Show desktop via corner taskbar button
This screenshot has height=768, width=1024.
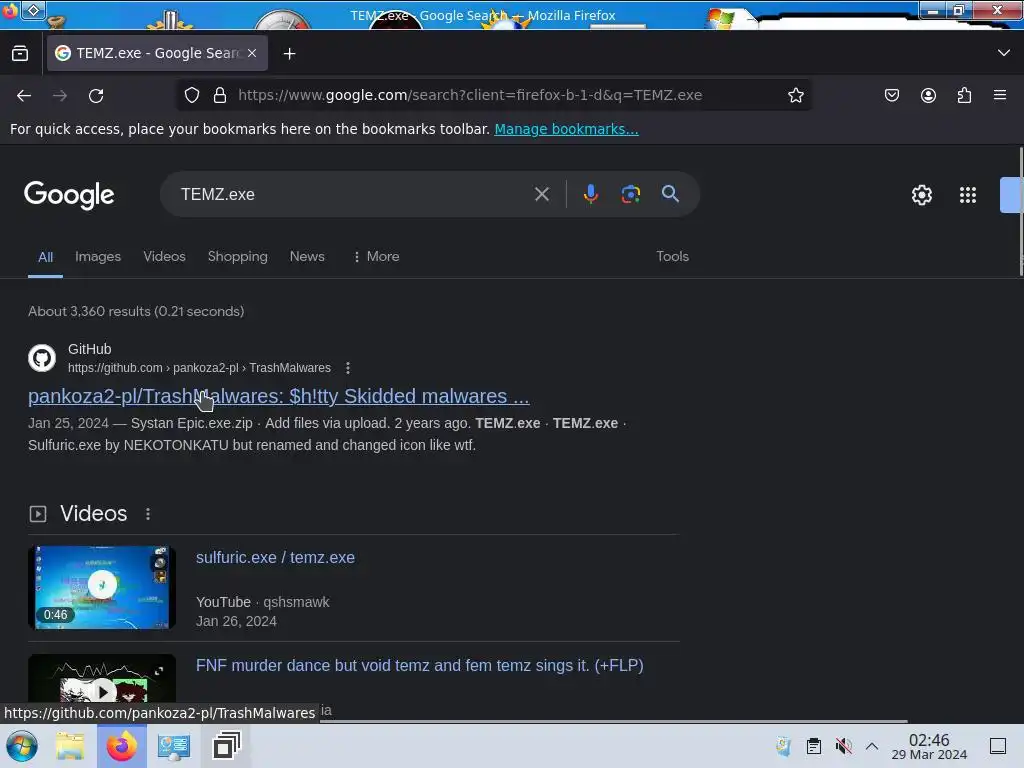(x=998, y=746)
